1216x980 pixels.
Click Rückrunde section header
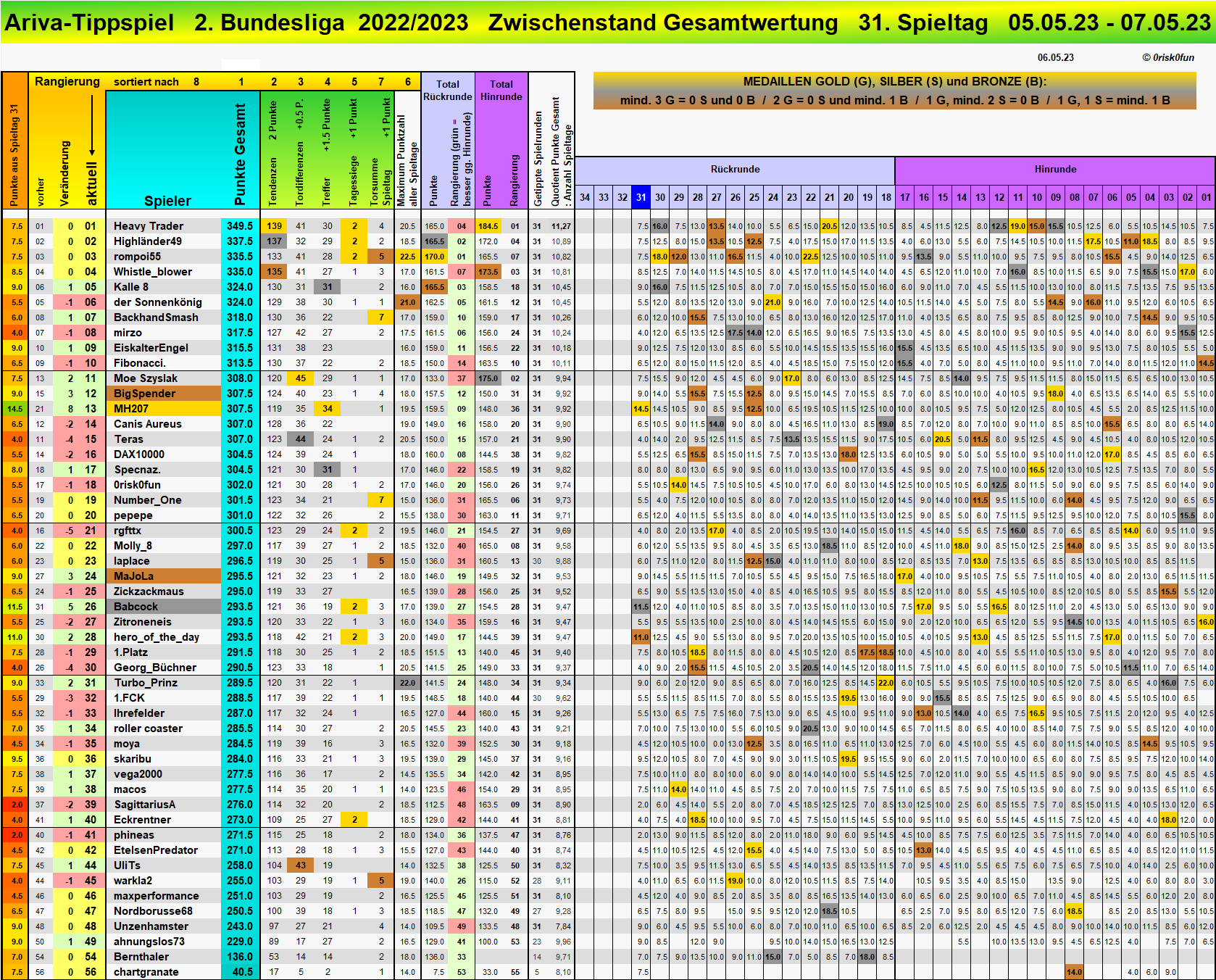pyautogui.click(x=735, y=170)
